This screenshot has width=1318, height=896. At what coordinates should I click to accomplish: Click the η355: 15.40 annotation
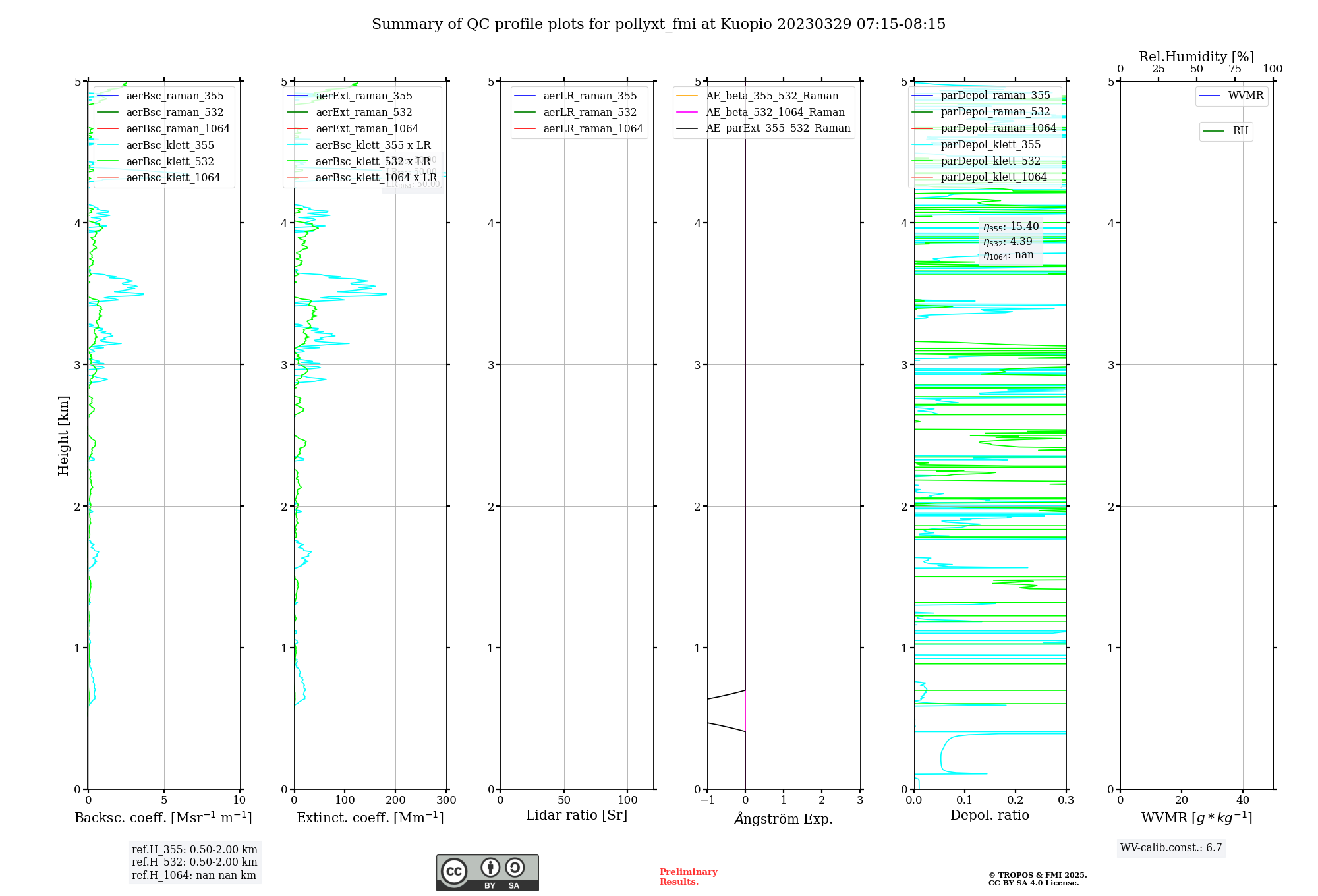click(1011, 227)
